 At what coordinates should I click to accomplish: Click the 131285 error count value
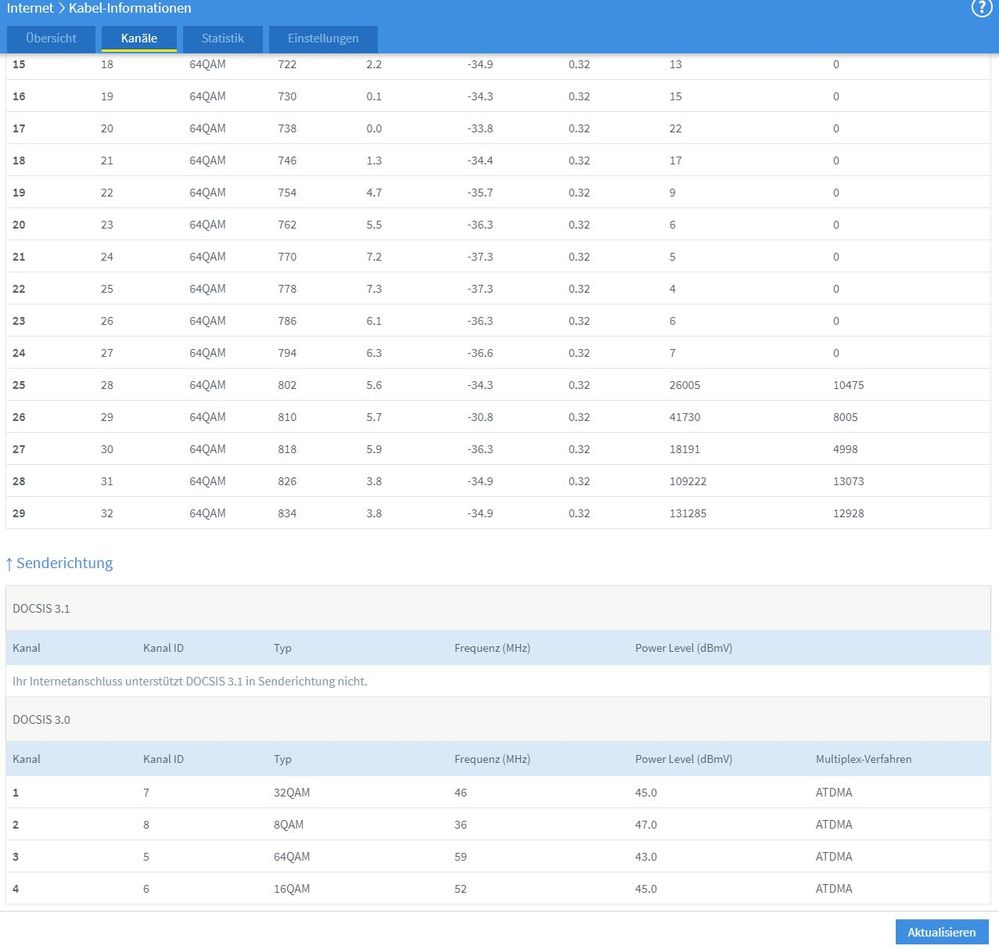pos(689,513)
